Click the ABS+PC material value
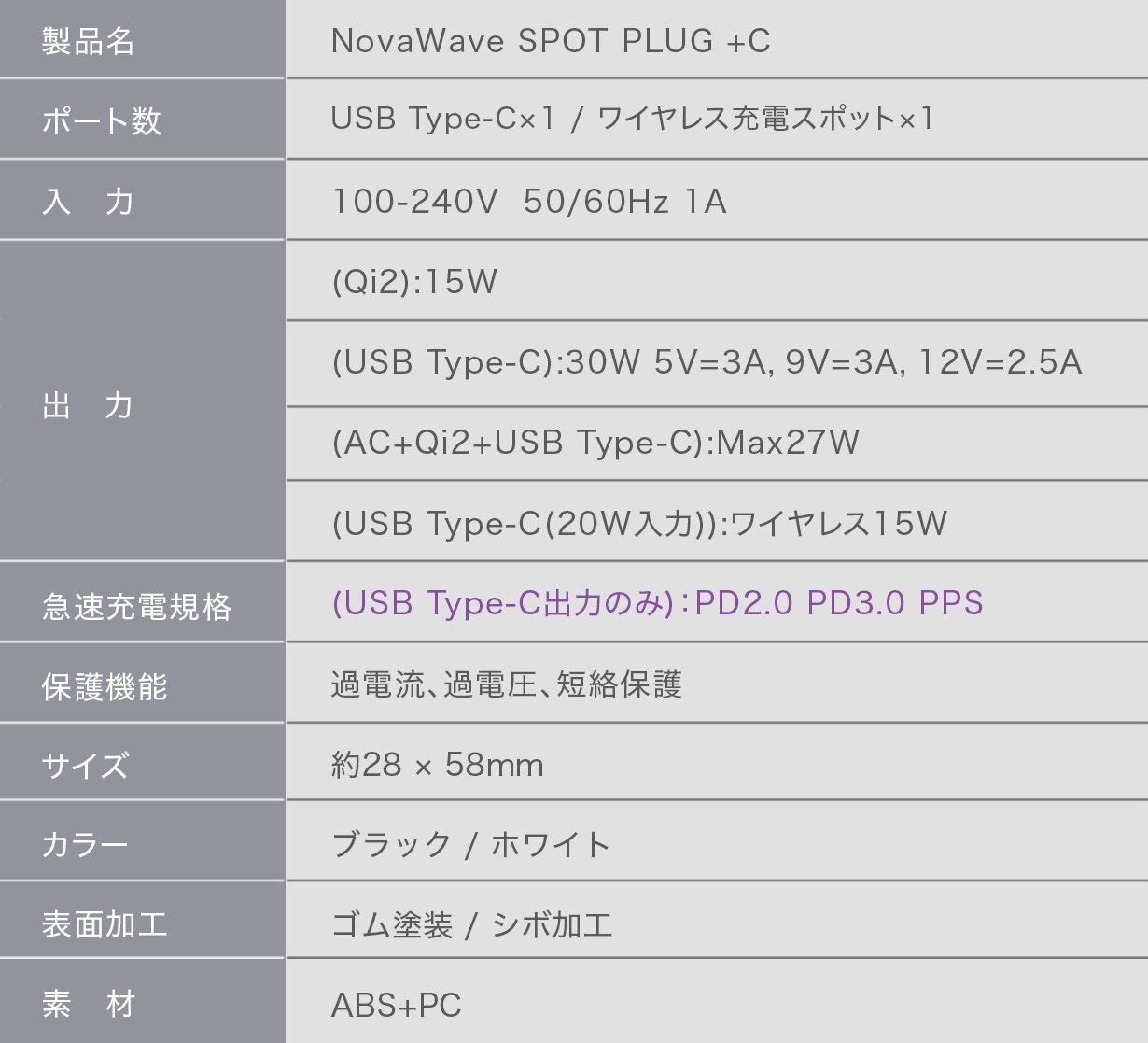The height and width of the screenshot is (1043, 1148). pyautogui.click(x=397, y=1006)
